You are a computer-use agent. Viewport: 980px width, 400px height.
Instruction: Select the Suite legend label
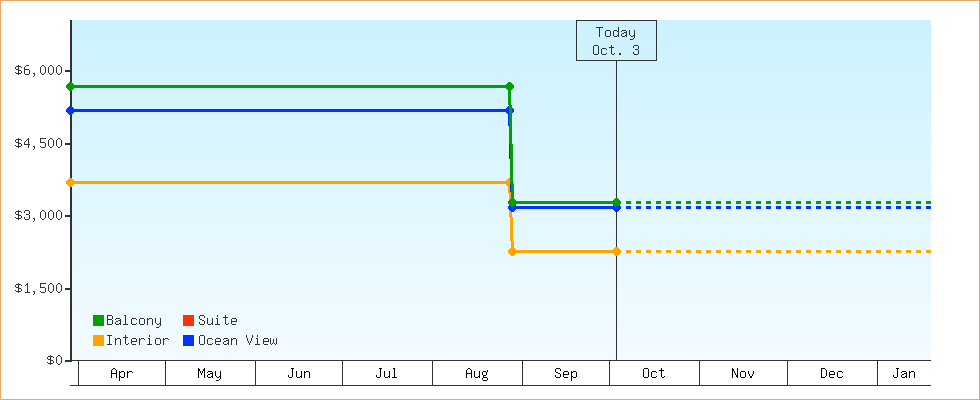pos(217,321)
